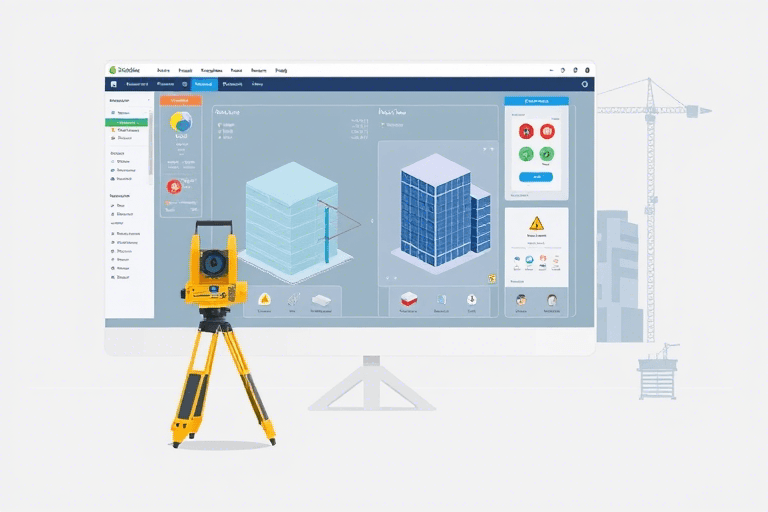Expand the arrows at top-right of building viewport

pyautogui.click(x=488, y=149)
